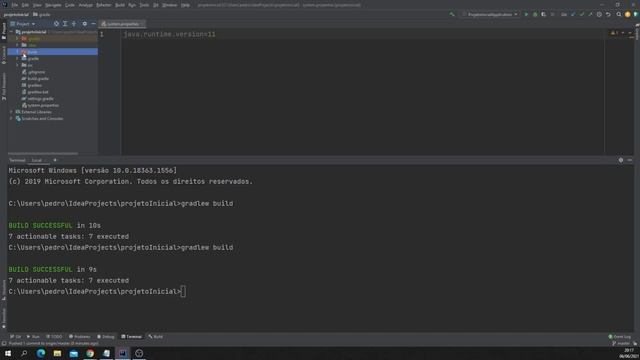Open Microsoft Edge from taskbar
Viewport: 640px width, 360px height.
tap(41, 353)
